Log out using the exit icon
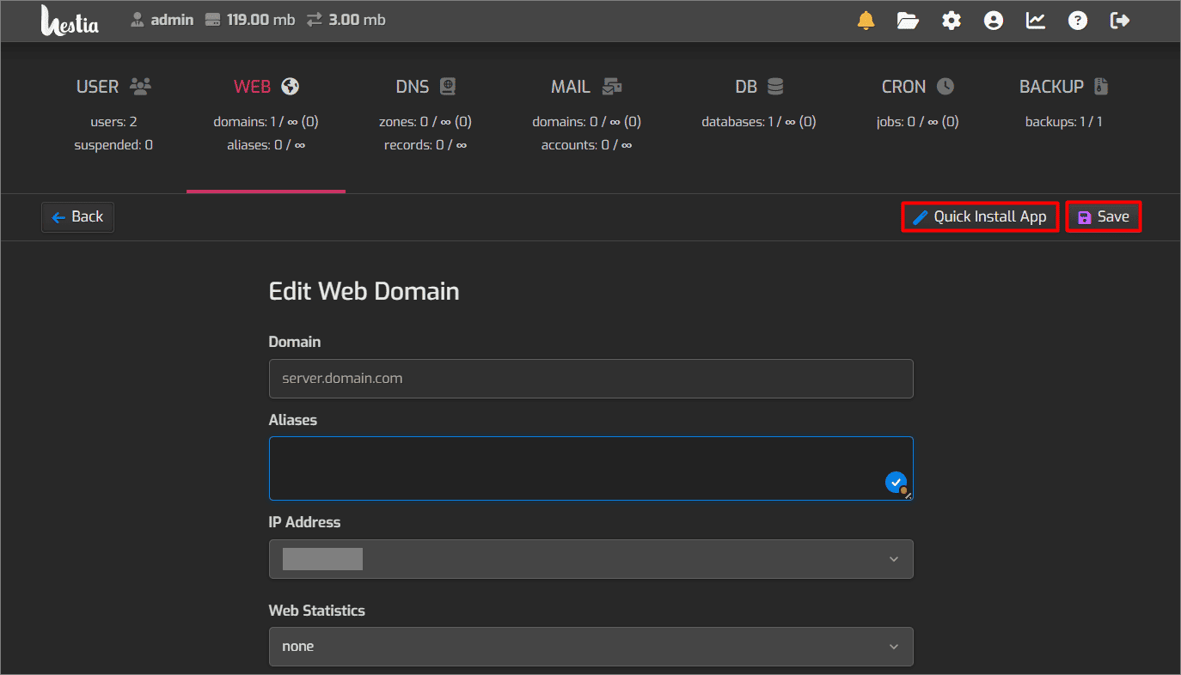Viewport: 1181px width, 675px height. (1120, 19)
